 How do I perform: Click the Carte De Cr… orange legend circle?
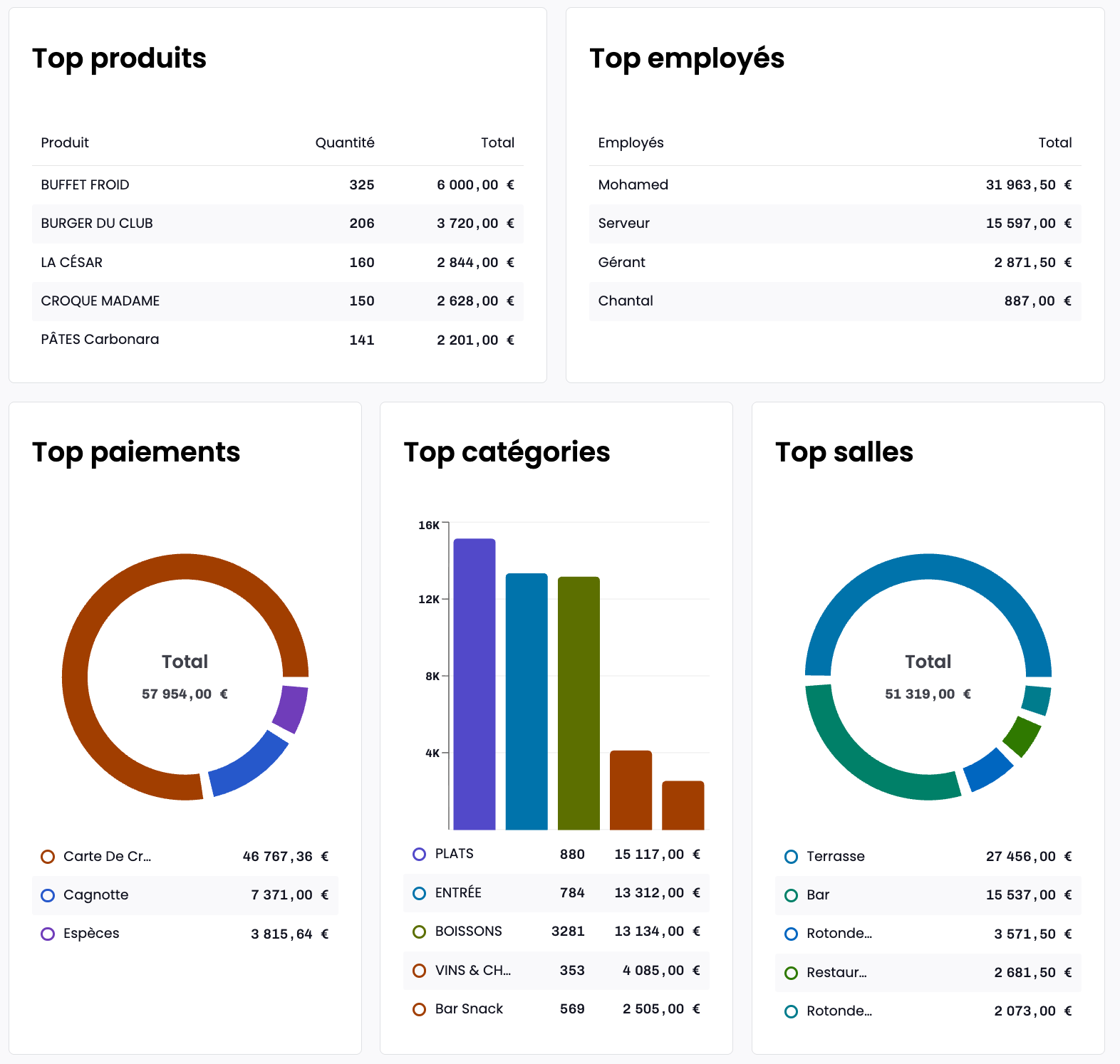coord(48,857)
